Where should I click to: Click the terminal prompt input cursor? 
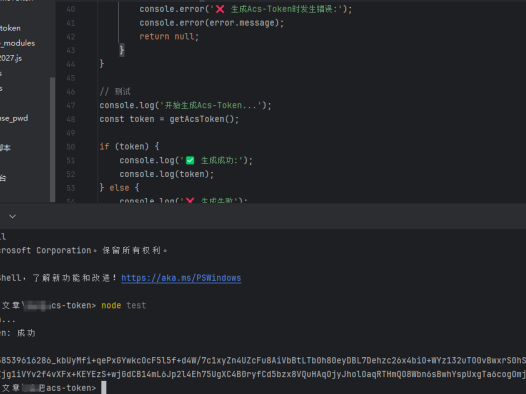coord(104,388)
